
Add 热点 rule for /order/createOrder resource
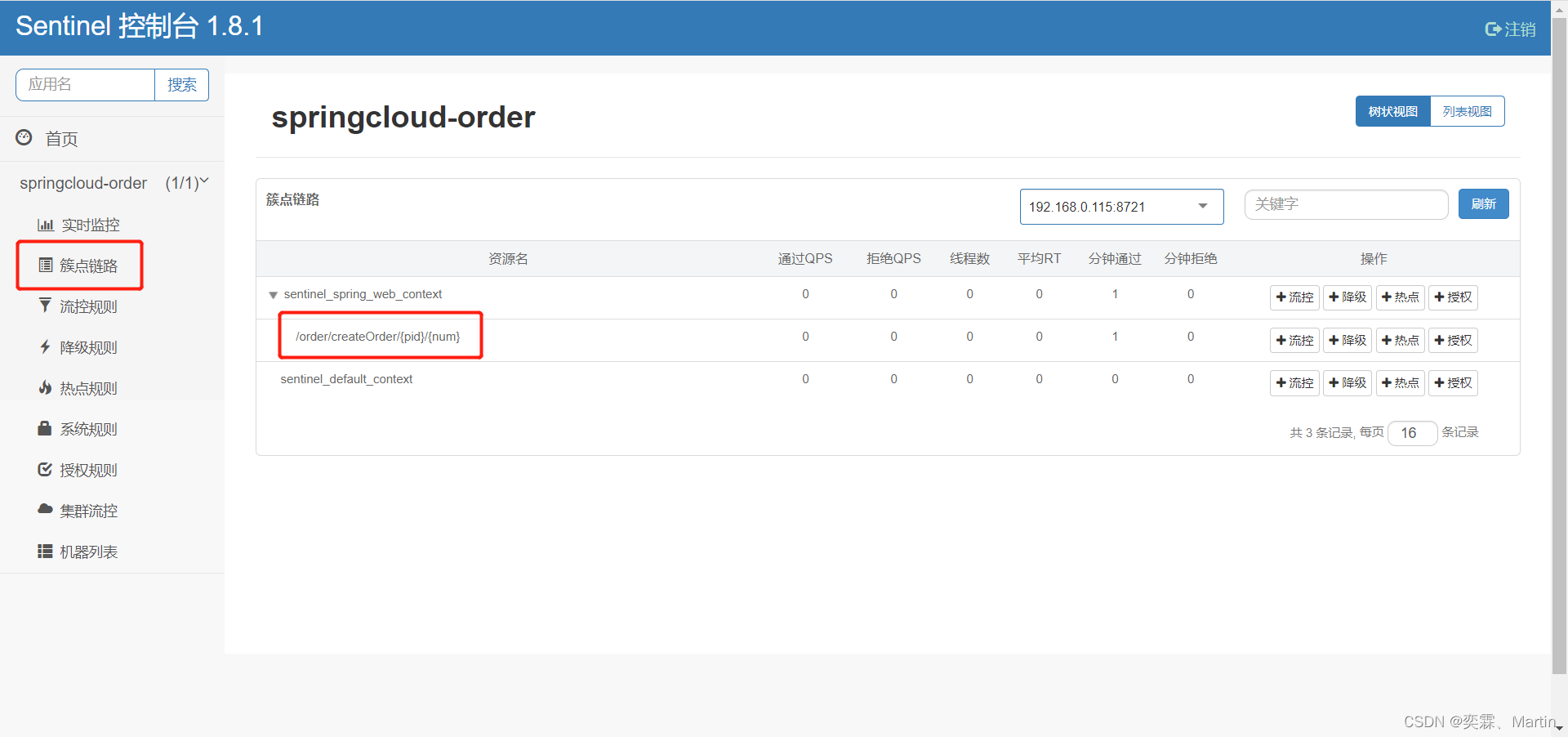(1400, 340)
